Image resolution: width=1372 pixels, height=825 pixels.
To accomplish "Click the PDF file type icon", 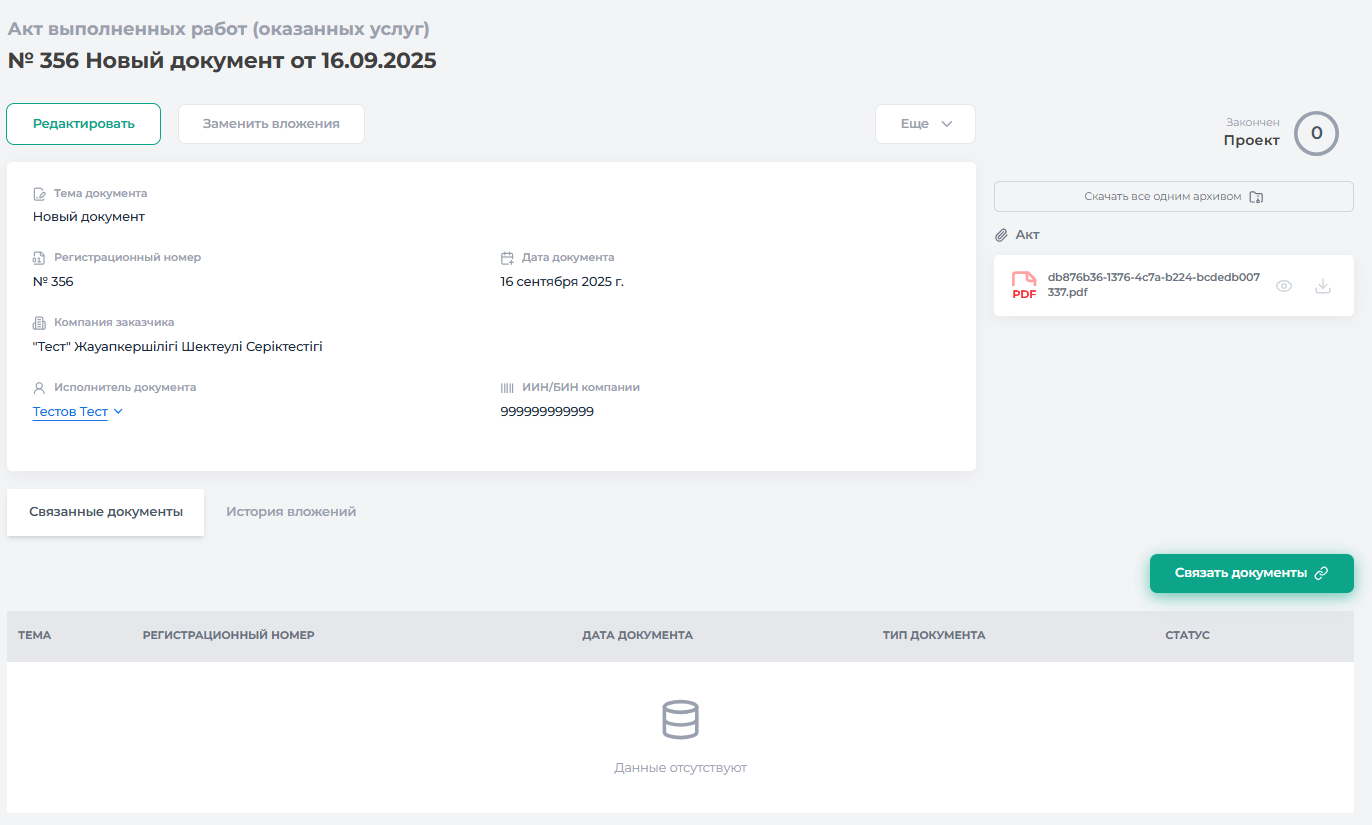I will click(x=1023, y=285).
